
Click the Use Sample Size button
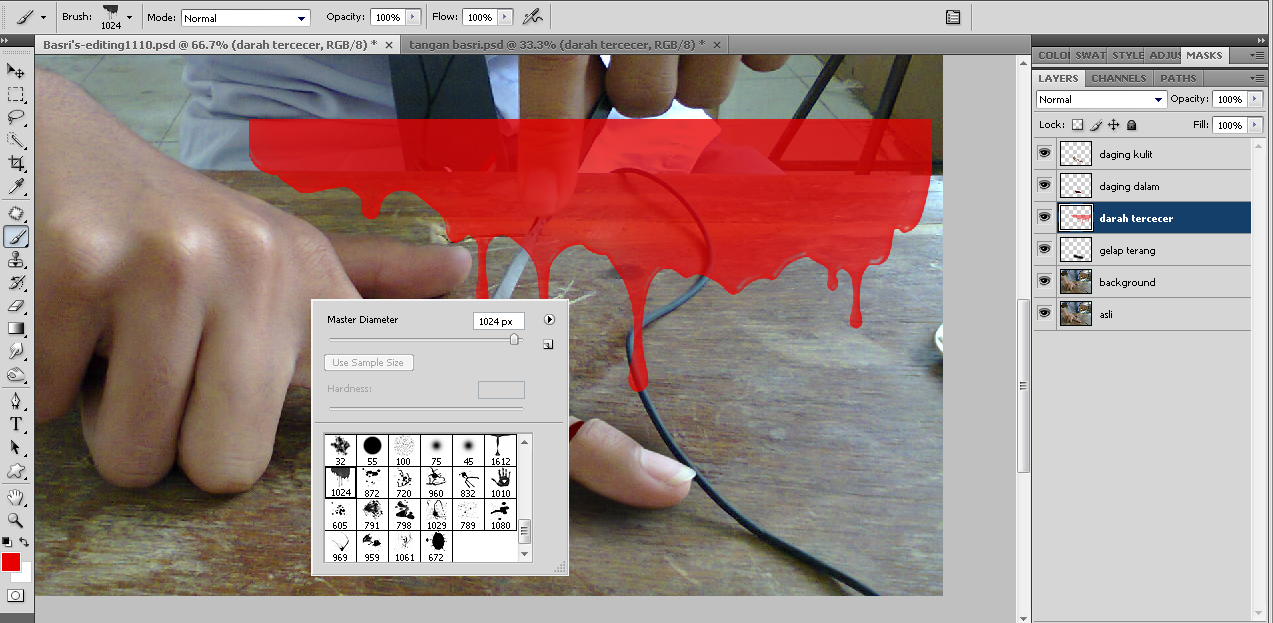[x=368, y=362]
